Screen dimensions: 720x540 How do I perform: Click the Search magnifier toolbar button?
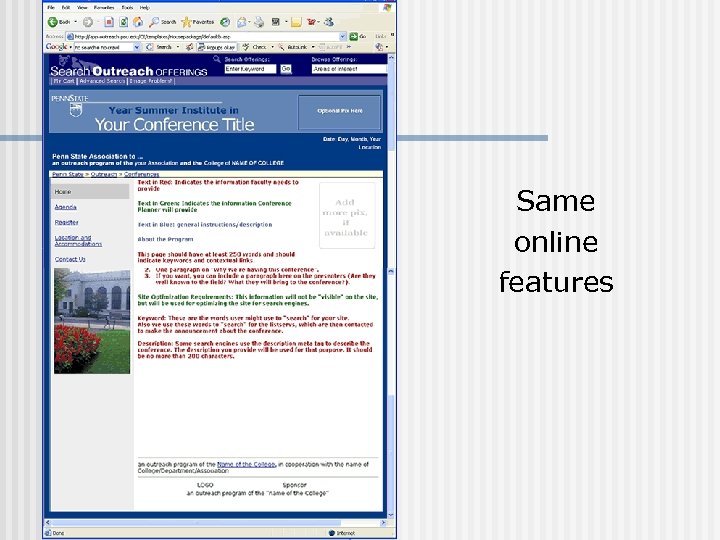coord(163,22)
